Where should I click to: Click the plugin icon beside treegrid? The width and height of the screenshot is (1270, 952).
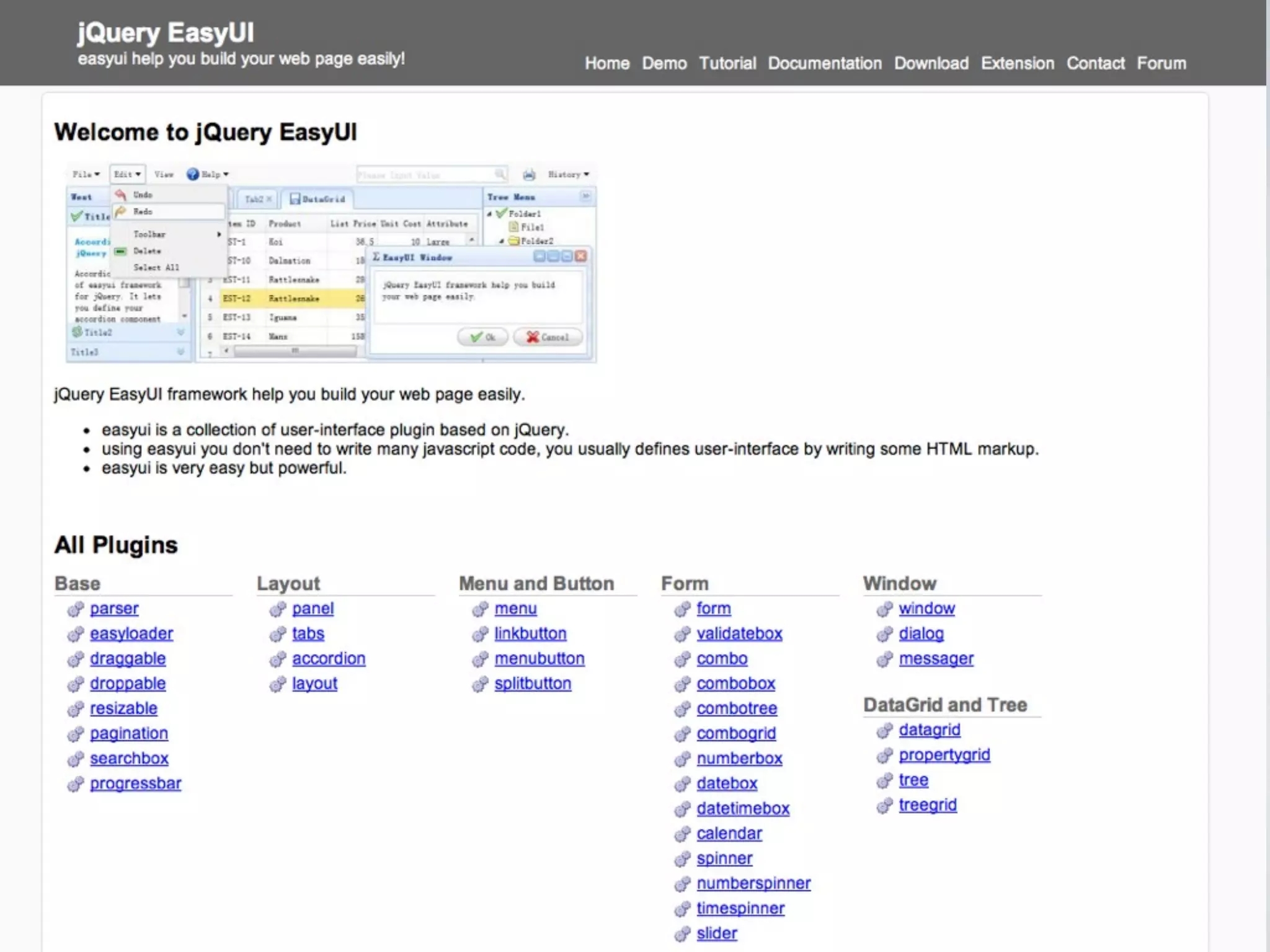[884, 806]
